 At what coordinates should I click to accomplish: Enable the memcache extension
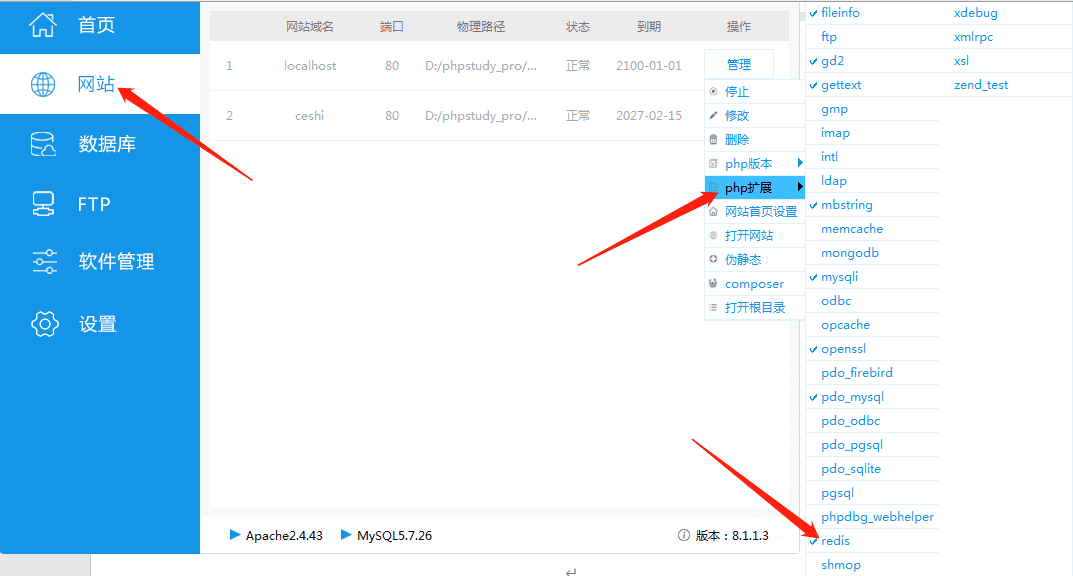pos(851,228)
